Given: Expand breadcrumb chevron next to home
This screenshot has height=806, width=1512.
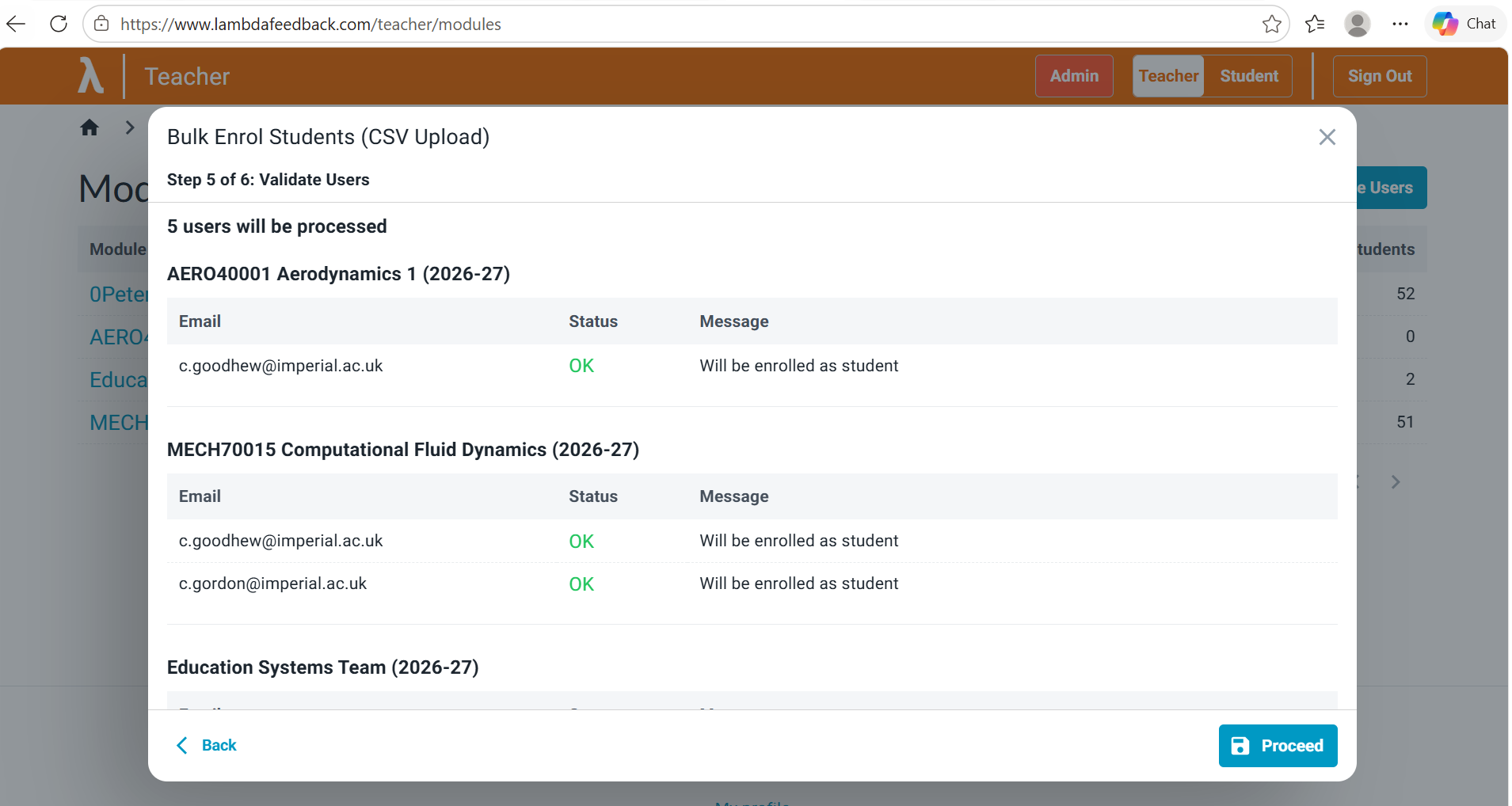Looking at the screenshot, I should (130, 127).
